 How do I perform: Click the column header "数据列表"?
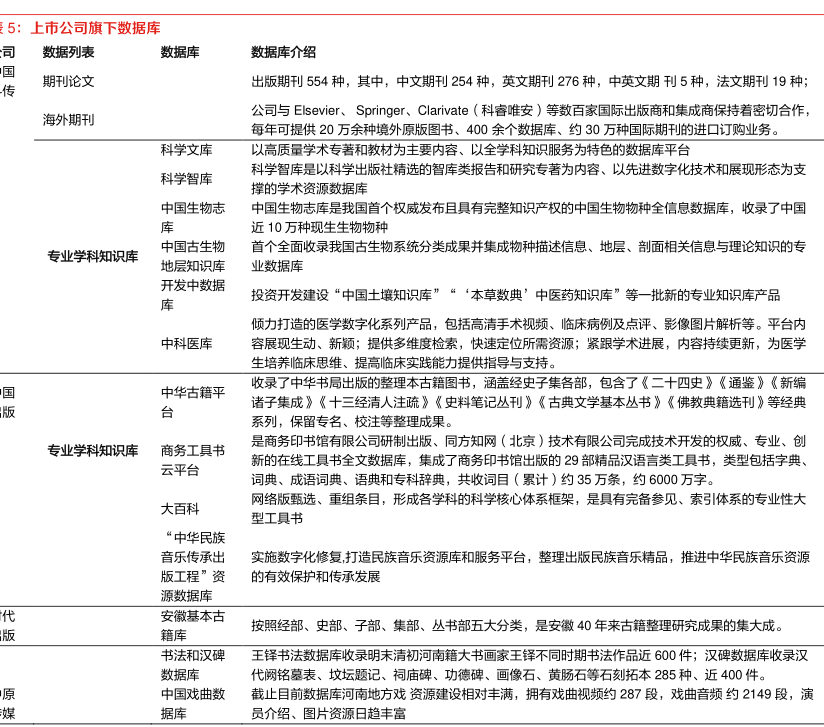click(68, 52)
